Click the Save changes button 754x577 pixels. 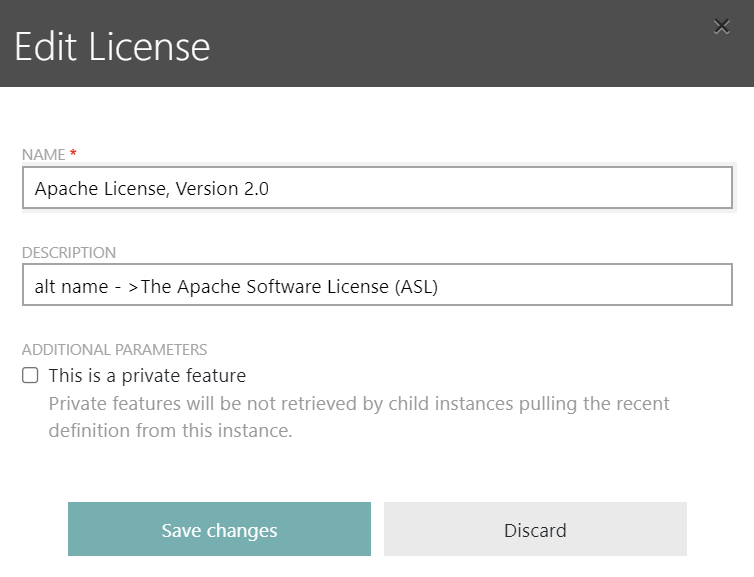coord(219,529)
